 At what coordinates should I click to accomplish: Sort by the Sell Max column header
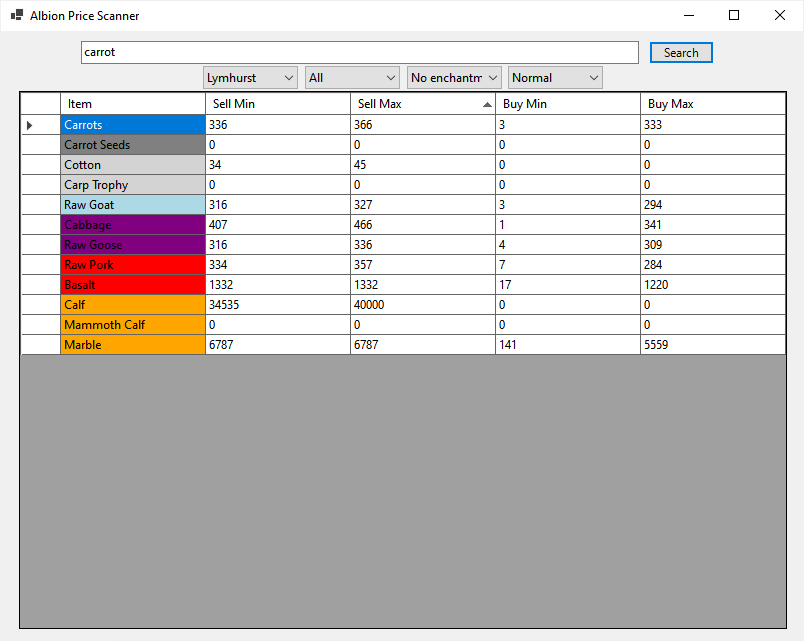click(x=423, y=104)
